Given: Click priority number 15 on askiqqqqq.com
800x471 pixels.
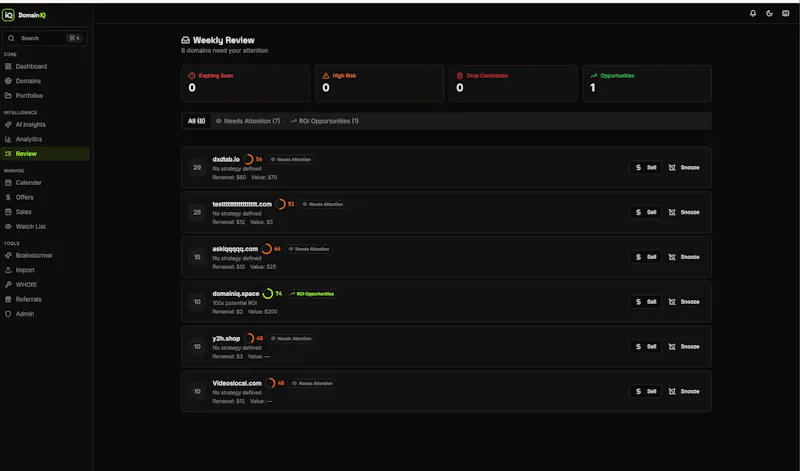Looking at the screenshot, I should click(x=197, y=257).
